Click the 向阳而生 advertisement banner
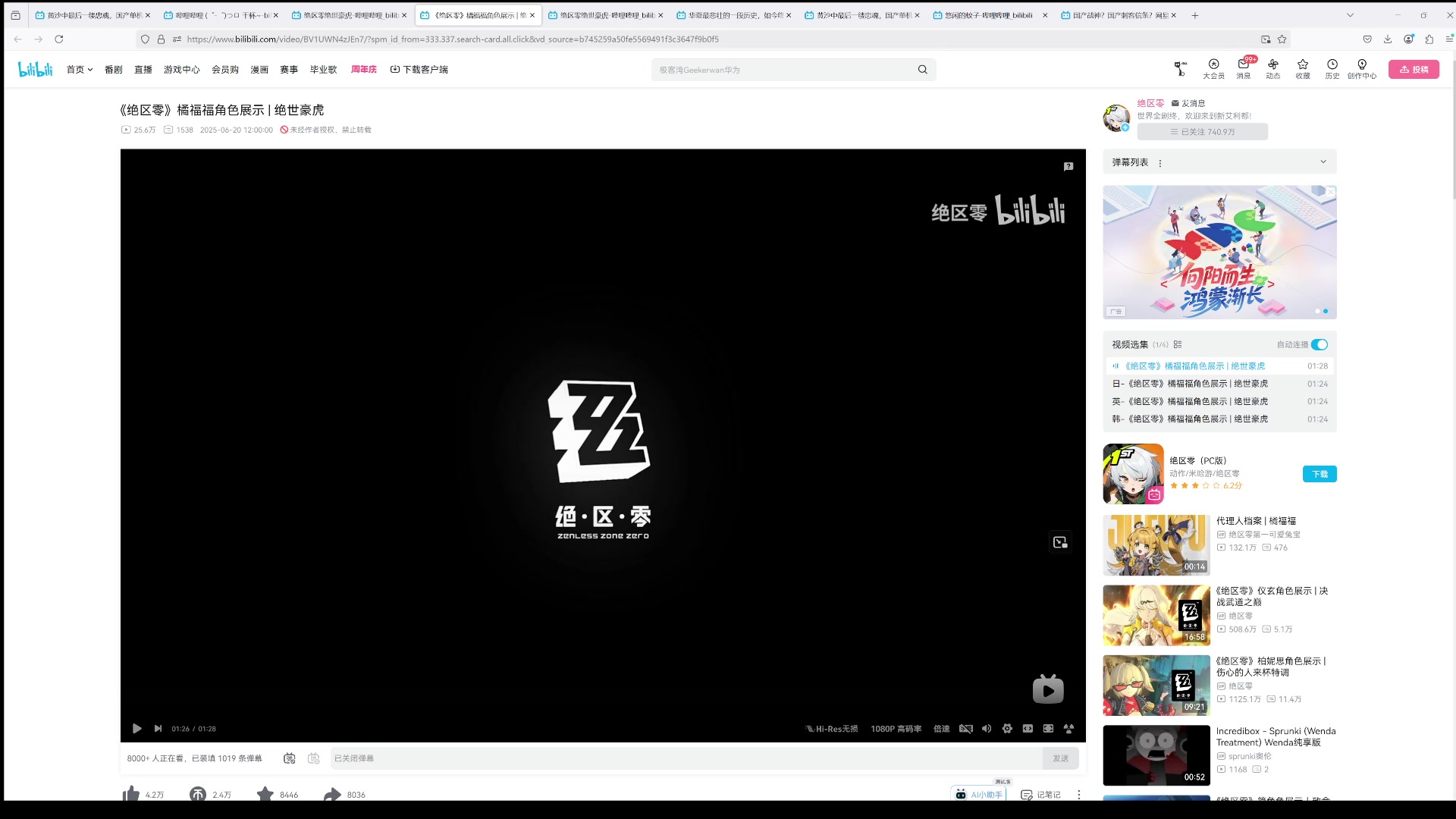The height and width of the screenshot is (819, 1456). (1219, 253)
